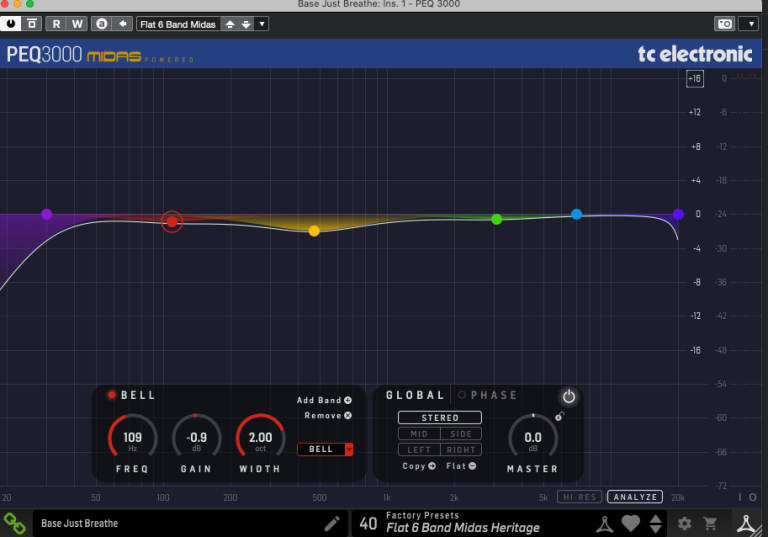768x537 pixels.
Task: Select the left purple high-pass band node
Action: tap(47, 214)
